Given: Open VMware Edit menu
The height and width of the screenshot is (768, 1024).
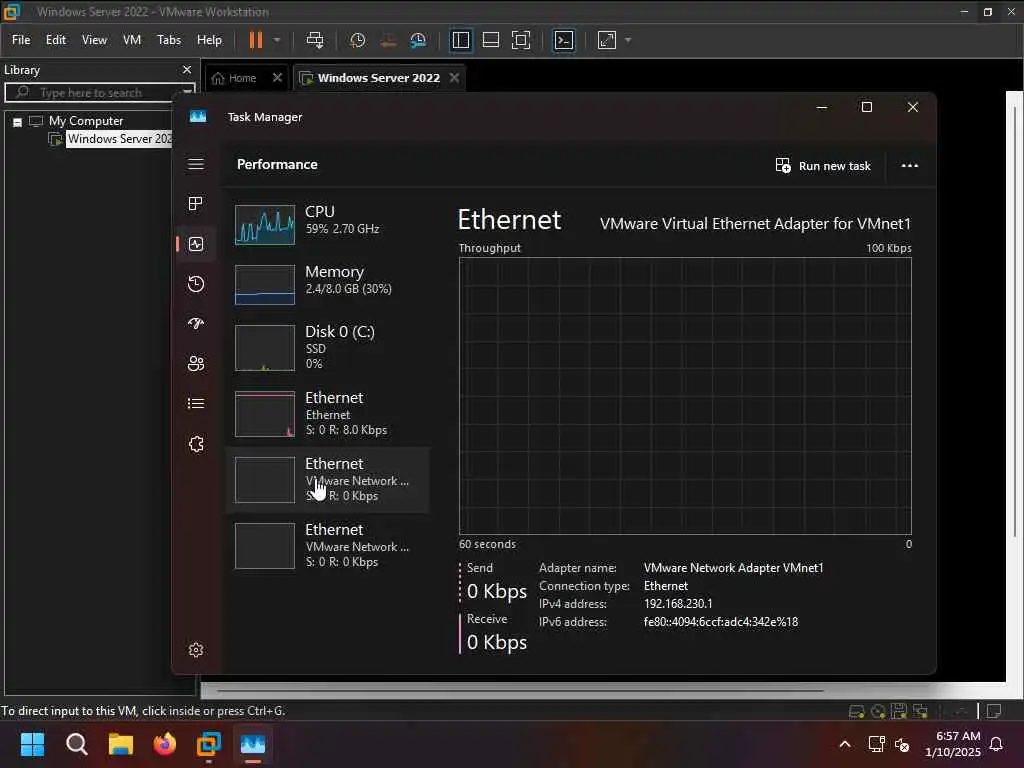Looking at the screenshot, I should [x=56, y=40].
